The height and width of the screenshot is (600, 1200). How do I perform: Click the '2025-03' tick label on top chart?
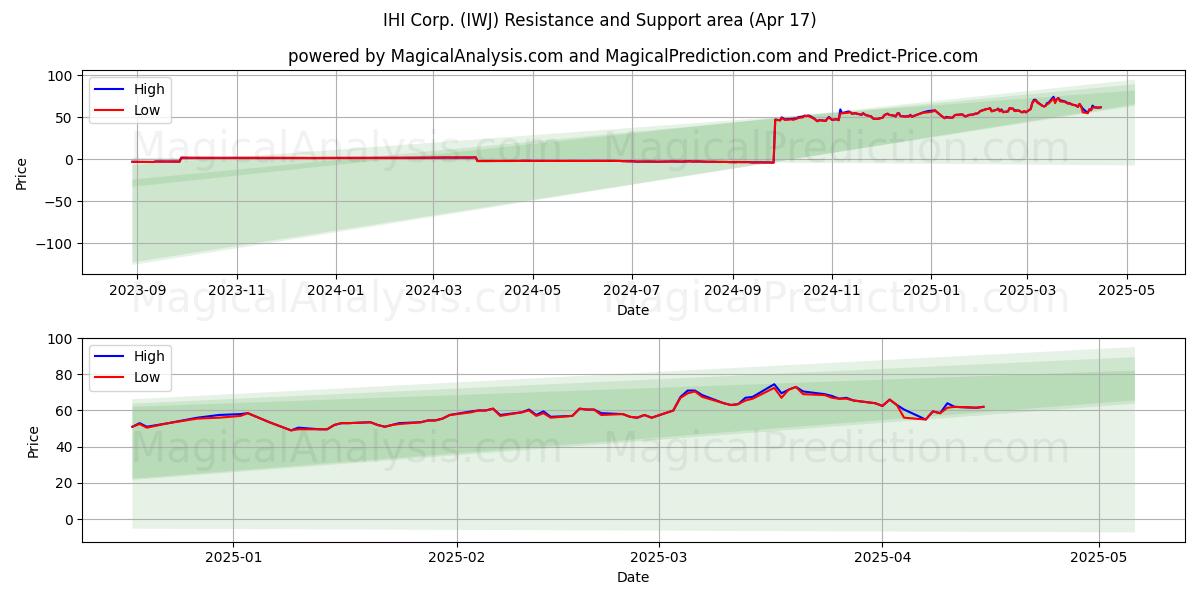pos(1027,291)
